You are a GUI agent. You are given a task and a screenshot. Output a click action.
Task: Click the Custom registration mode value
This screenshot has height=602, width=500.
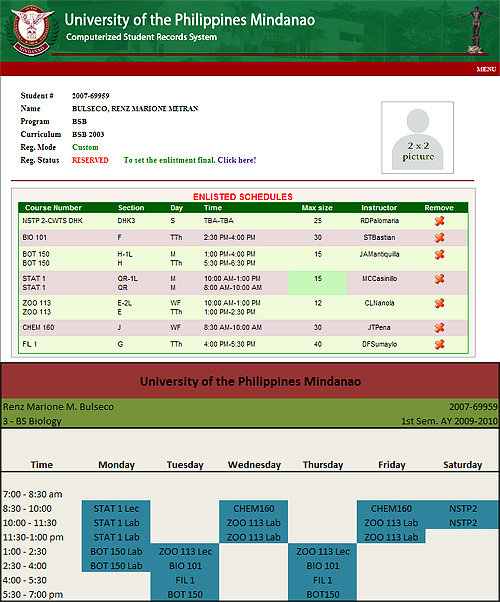85,147
